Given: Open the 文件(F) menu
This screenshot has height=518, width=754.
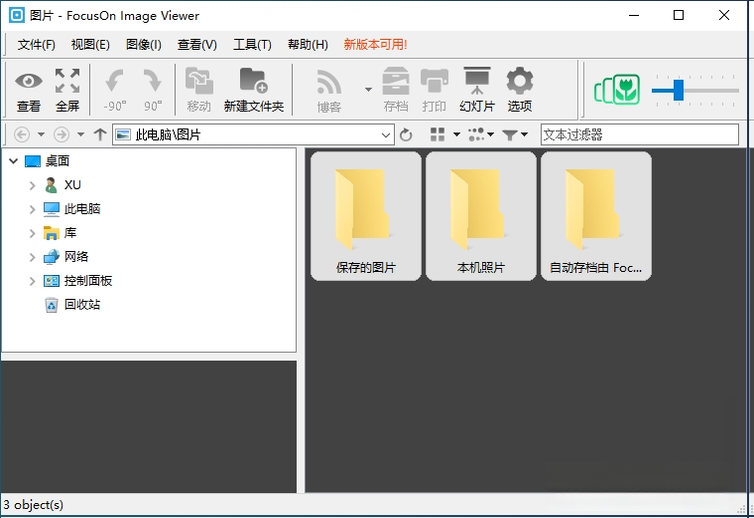Looking at the screenshot, I should pos(37,45).
